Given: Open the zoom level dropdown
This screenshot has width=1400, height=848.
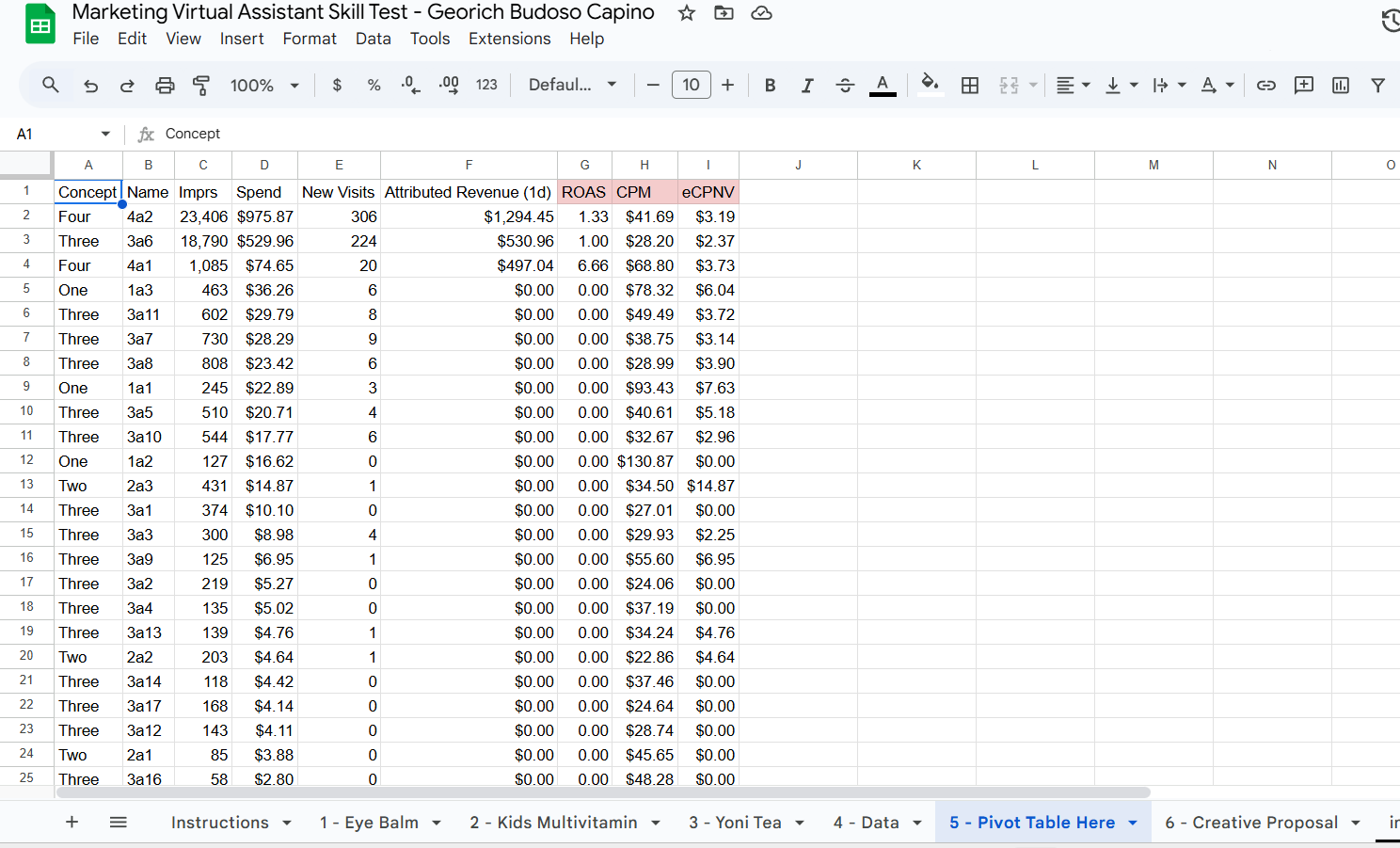Looking at the screenshot, I should [264, 86].
